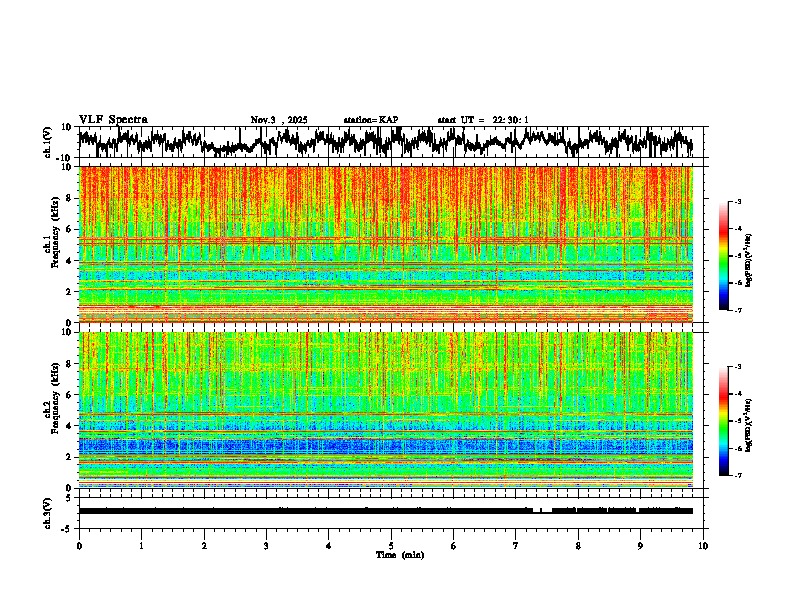This screenshot has height=612, width=792.
Task: Click the "start UT = 22:30: 1" text
Action: click(x=483, y=120)
